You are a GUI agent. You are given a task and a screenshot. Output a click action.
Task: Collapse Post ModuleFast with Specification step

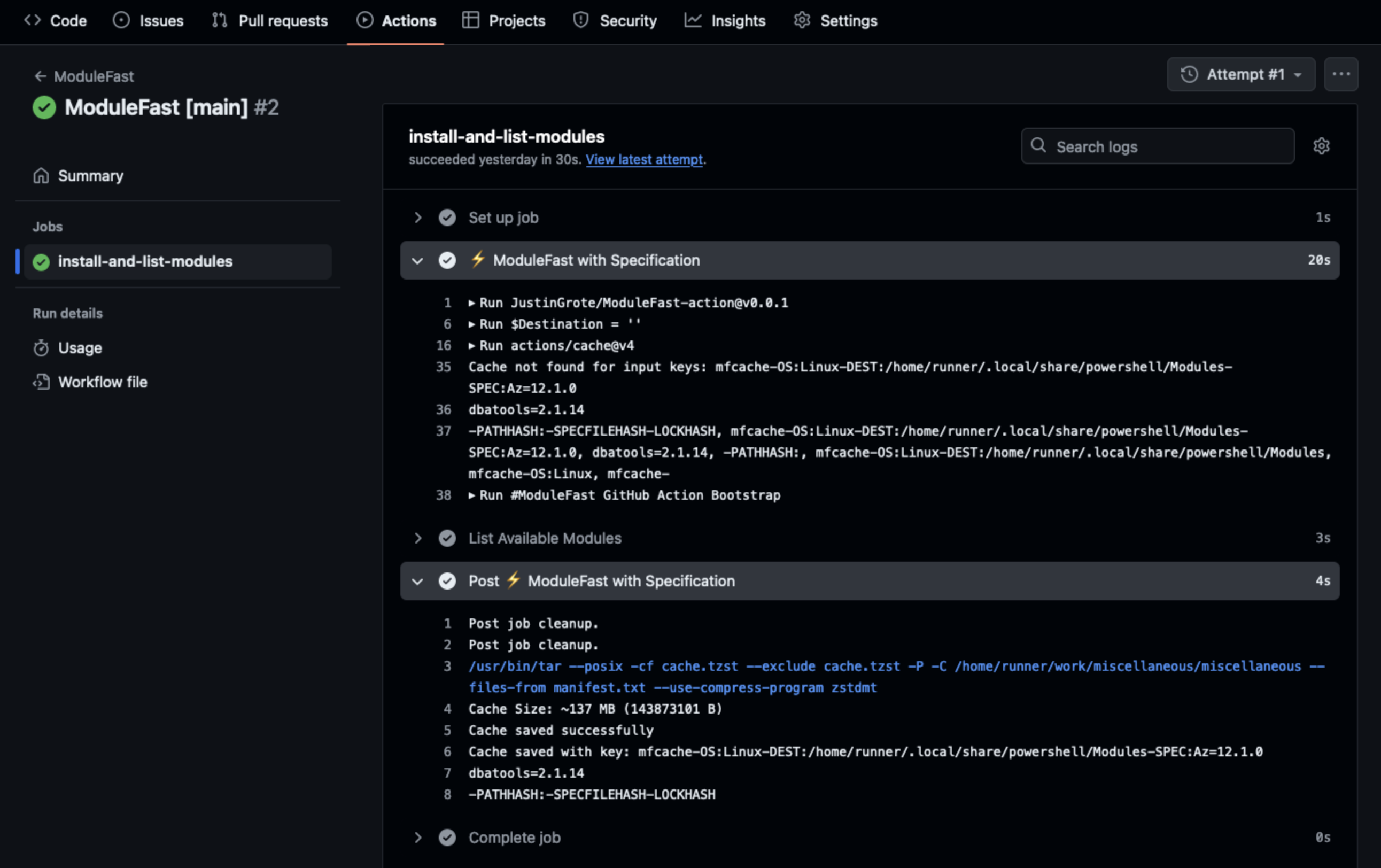coord(870,581)
